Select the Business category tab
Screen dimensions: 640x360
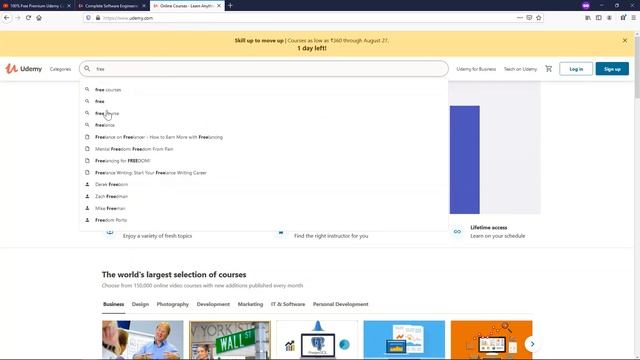(113, 304)
